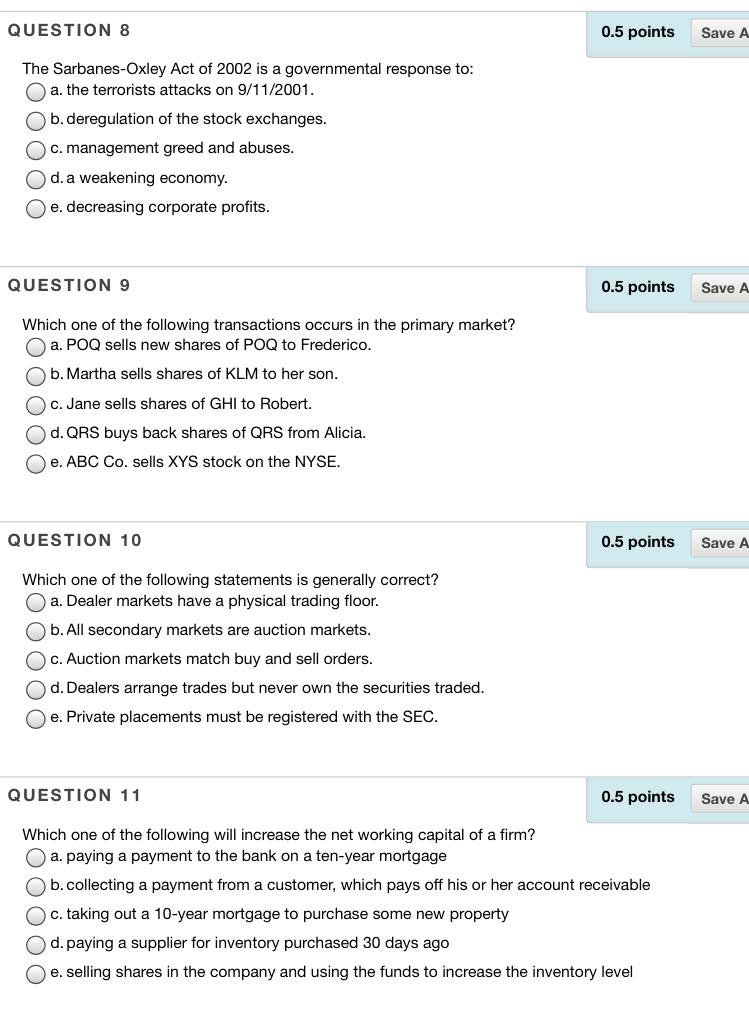Choose b. collecting a payment from a customer
The image size is (749, 1009).
click(x=35, y=886)
